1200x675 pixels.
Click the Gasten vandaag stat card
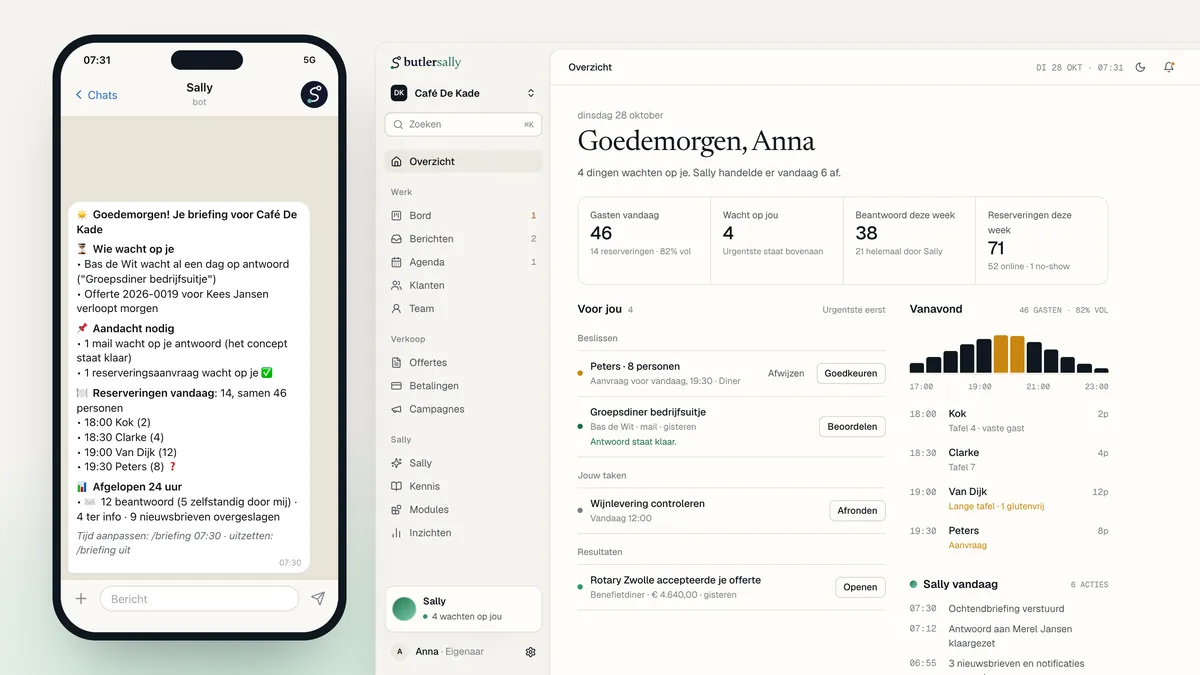coord(644,241)
